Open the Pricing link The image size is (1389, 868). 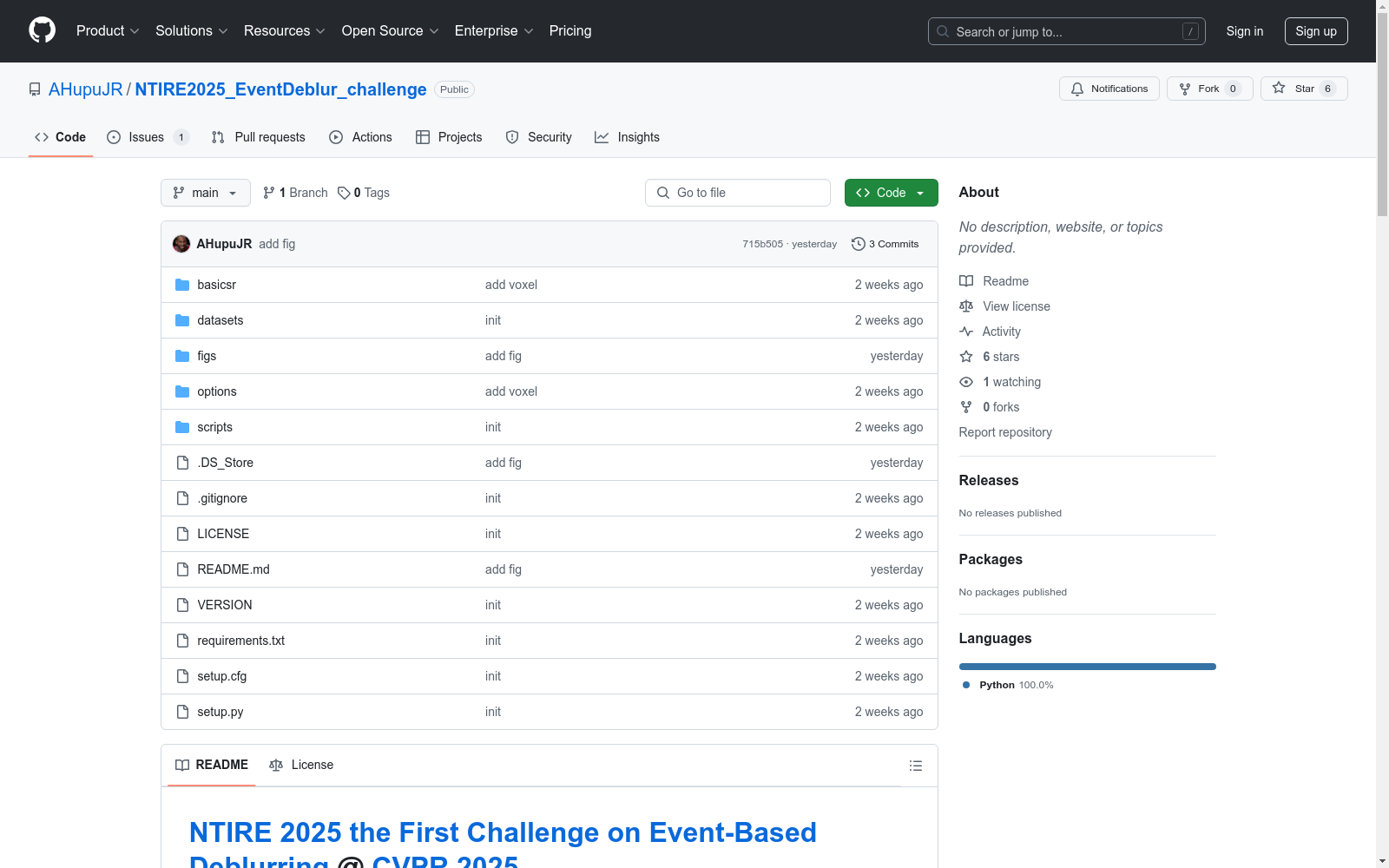(570, 30)
